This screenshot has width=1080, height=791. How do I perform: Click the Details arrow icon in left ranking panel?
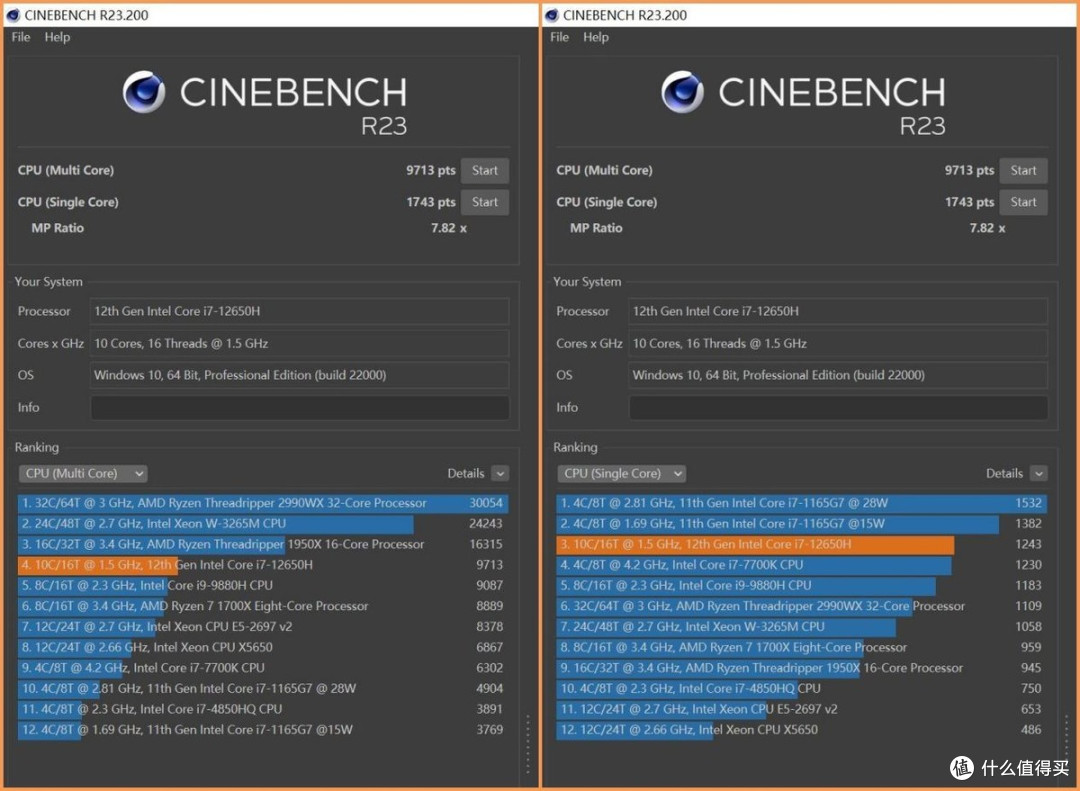click(x=501, y=473)
